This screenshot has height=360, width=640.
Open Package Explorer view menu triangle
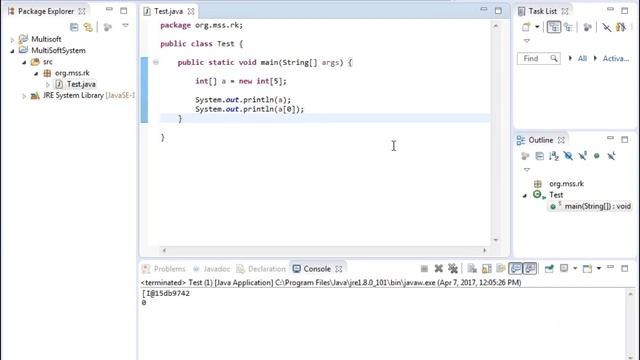125,26
